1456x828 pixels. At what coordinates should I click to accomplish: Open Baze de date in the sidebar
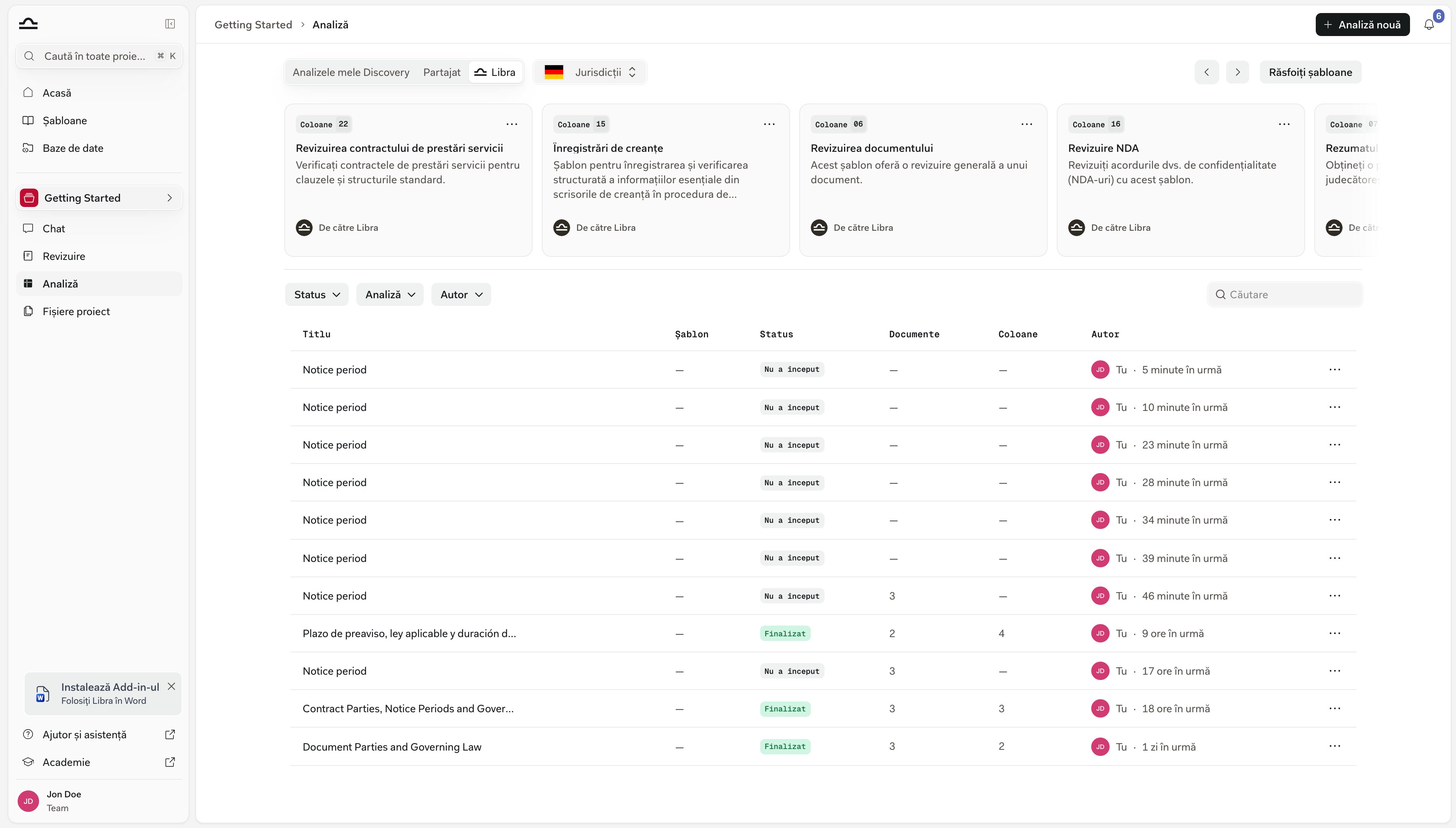click(x=99, y=148)
